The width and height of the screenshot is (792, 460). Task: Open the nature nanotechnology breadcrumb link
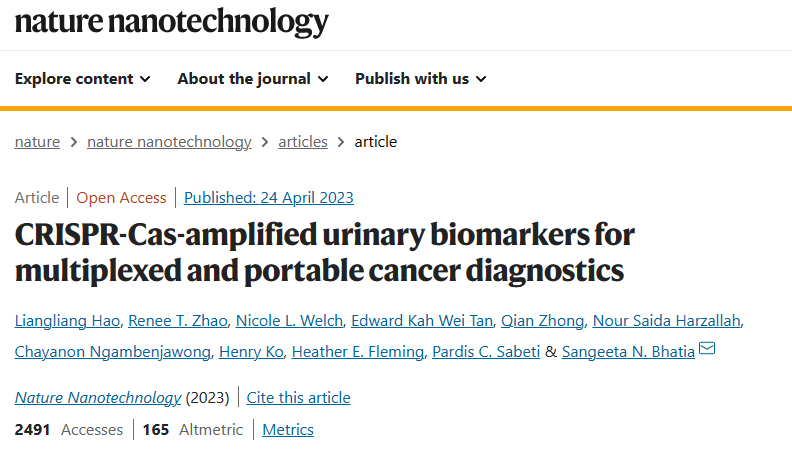click(x=169, y=142)
